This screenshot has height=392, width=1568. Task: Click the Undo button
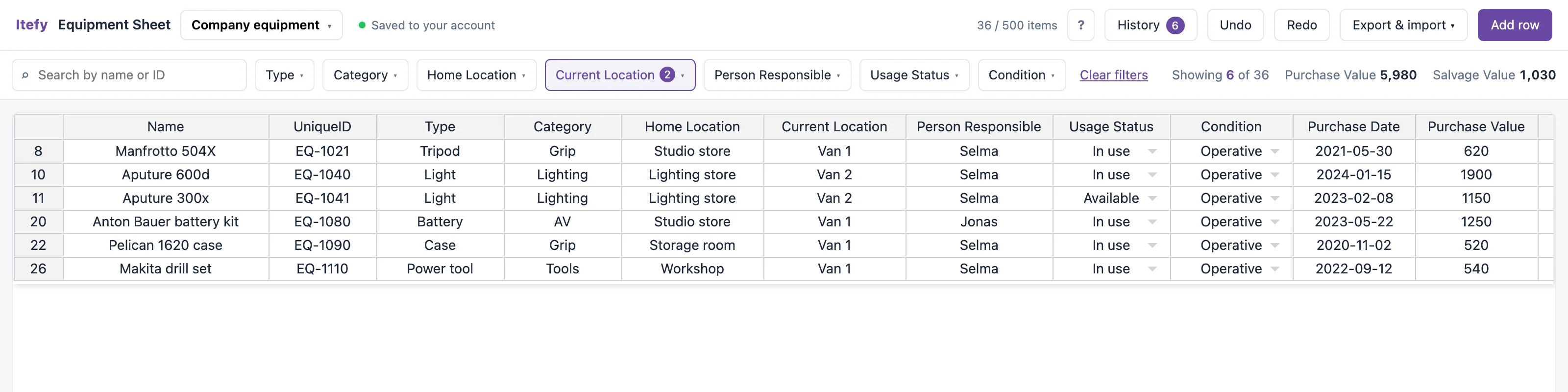[1235, 25]
